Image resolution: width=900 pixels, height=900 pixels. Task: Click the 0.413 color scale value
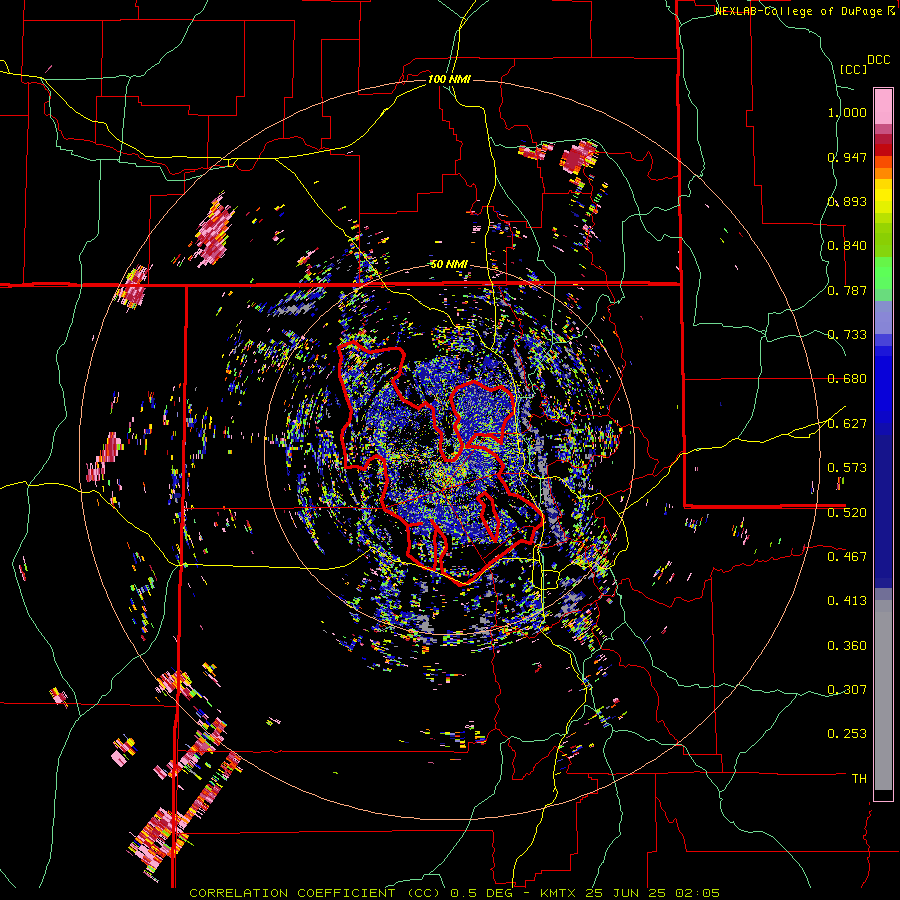click(x=847, y=601)
